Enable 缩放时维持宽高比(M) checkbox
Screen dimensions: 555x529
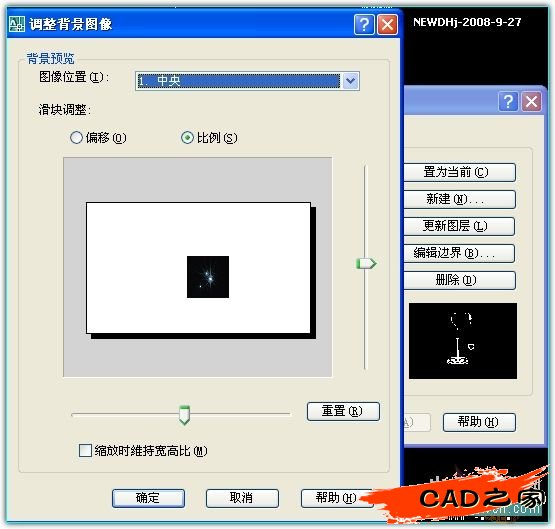(85, 450)
